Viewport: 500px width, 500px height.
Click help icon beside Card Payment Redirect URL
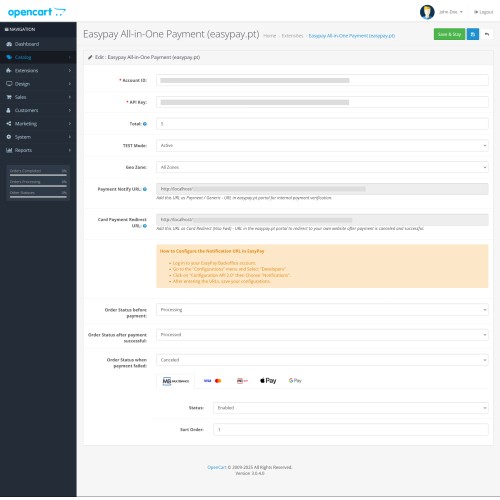(145, 226)
